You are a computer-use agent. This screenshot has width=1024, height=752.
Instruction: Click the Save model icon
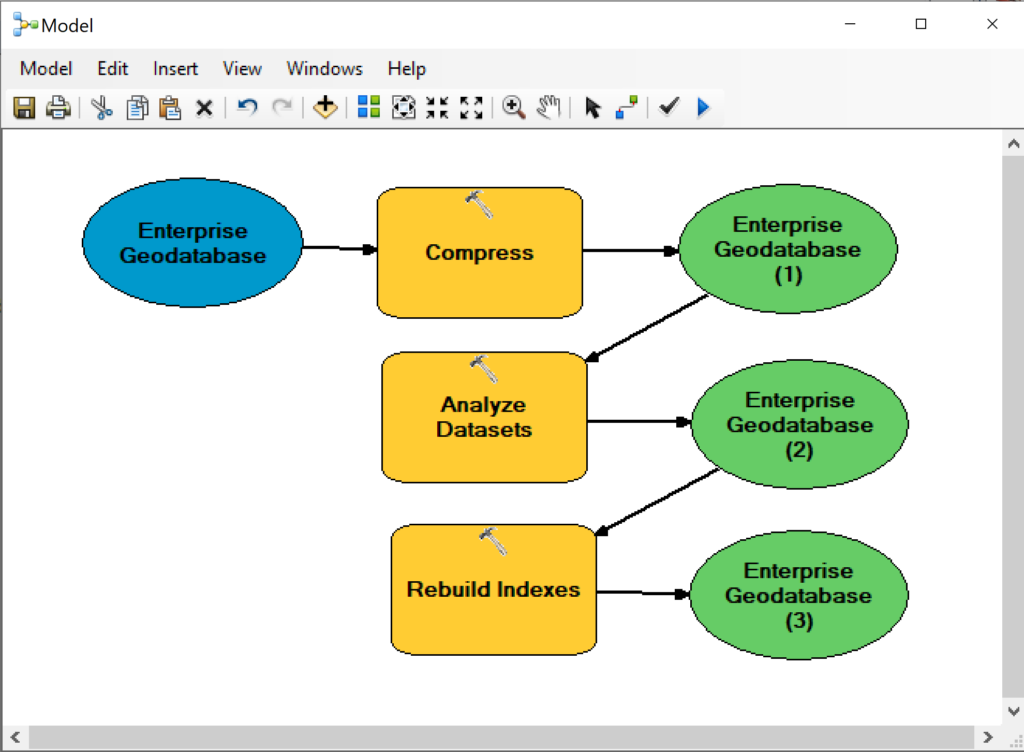(24, 108)
